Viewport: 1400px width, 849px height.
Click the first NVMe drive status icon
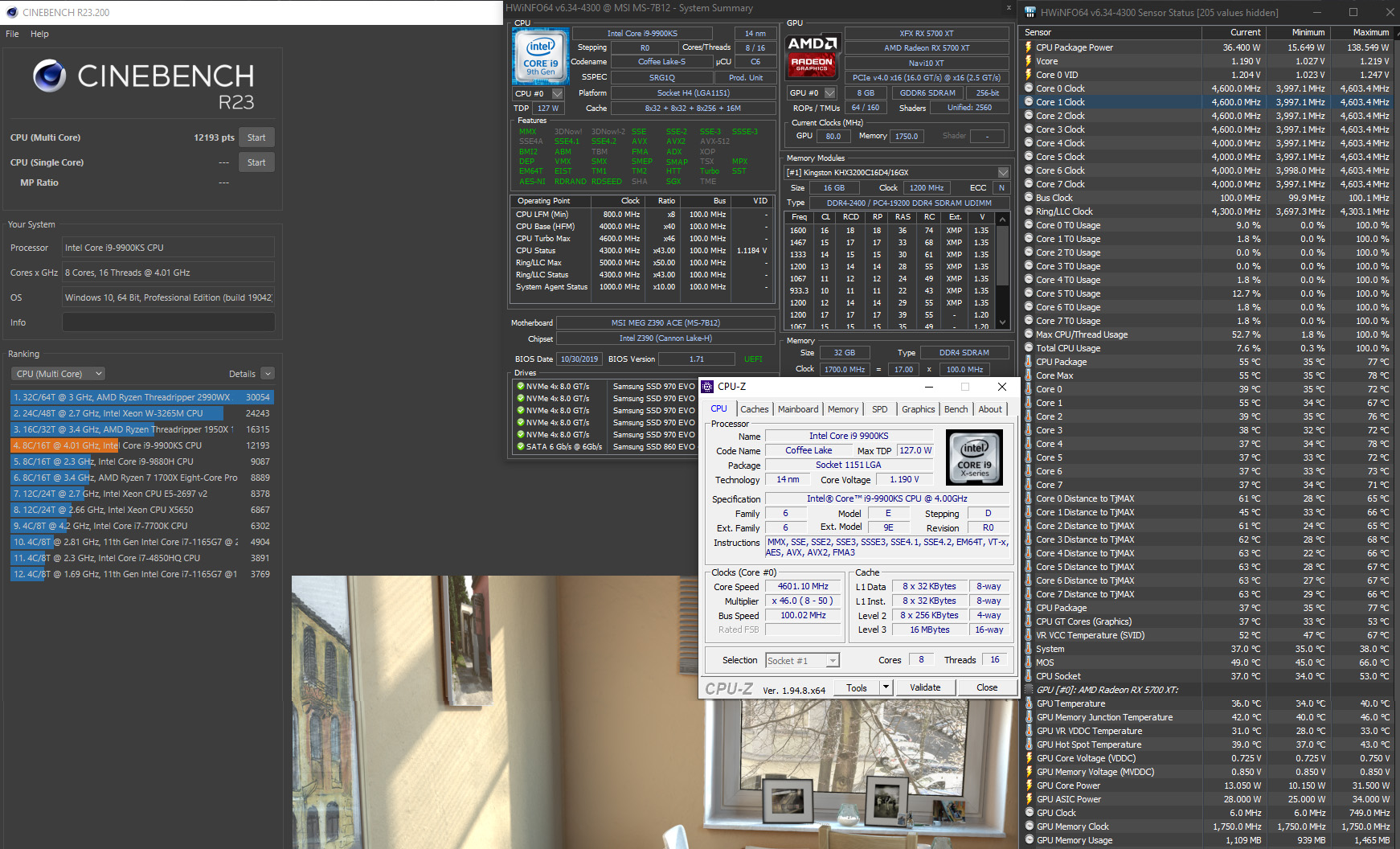pos(520,387)
